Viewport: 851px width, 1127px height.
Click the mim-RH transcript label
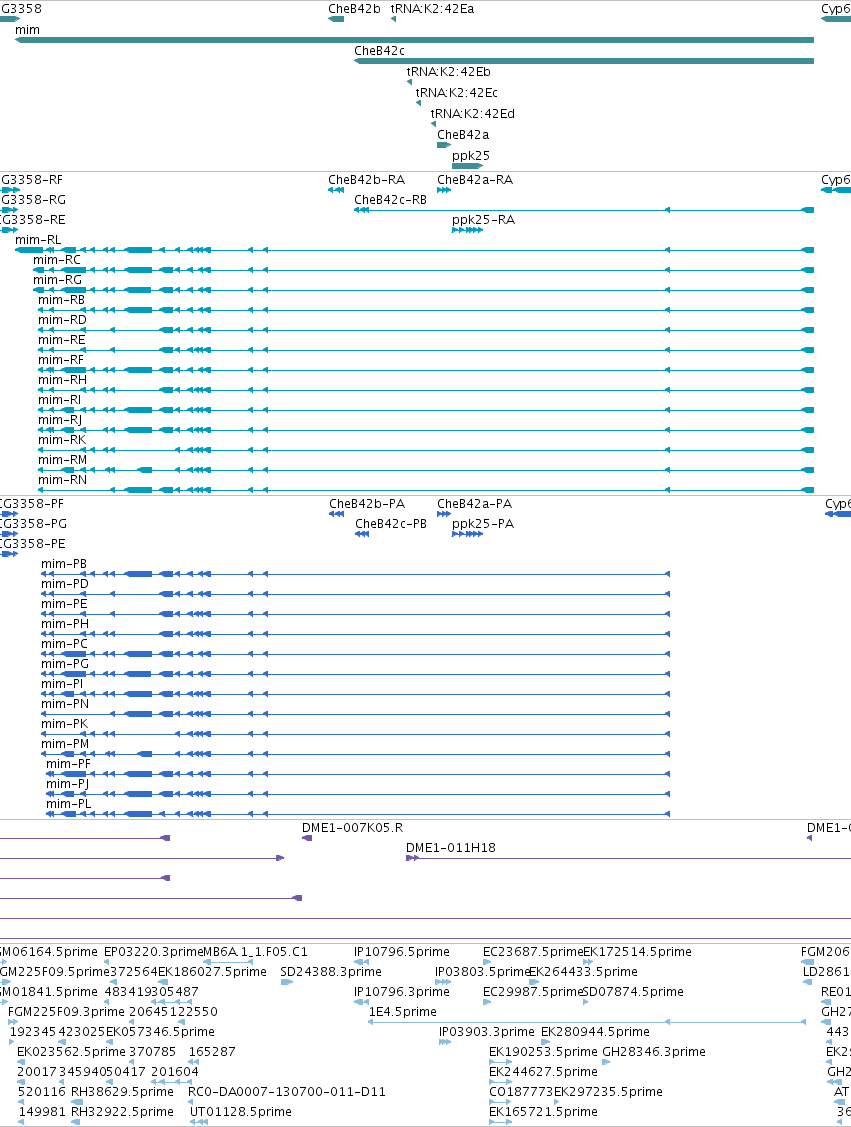(x=62, y=380)
